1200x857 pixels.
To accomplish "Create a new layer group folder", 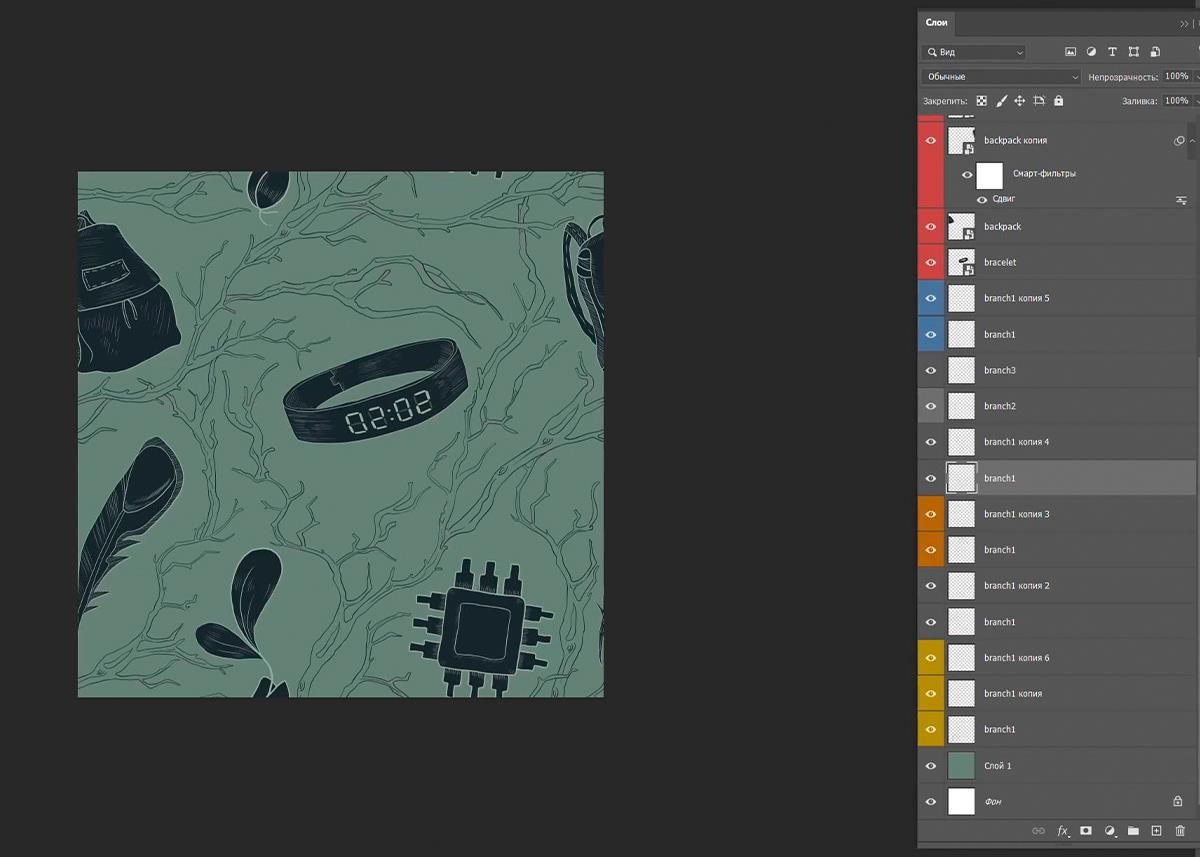I will pyautogui.click(x=1133, y=831).
